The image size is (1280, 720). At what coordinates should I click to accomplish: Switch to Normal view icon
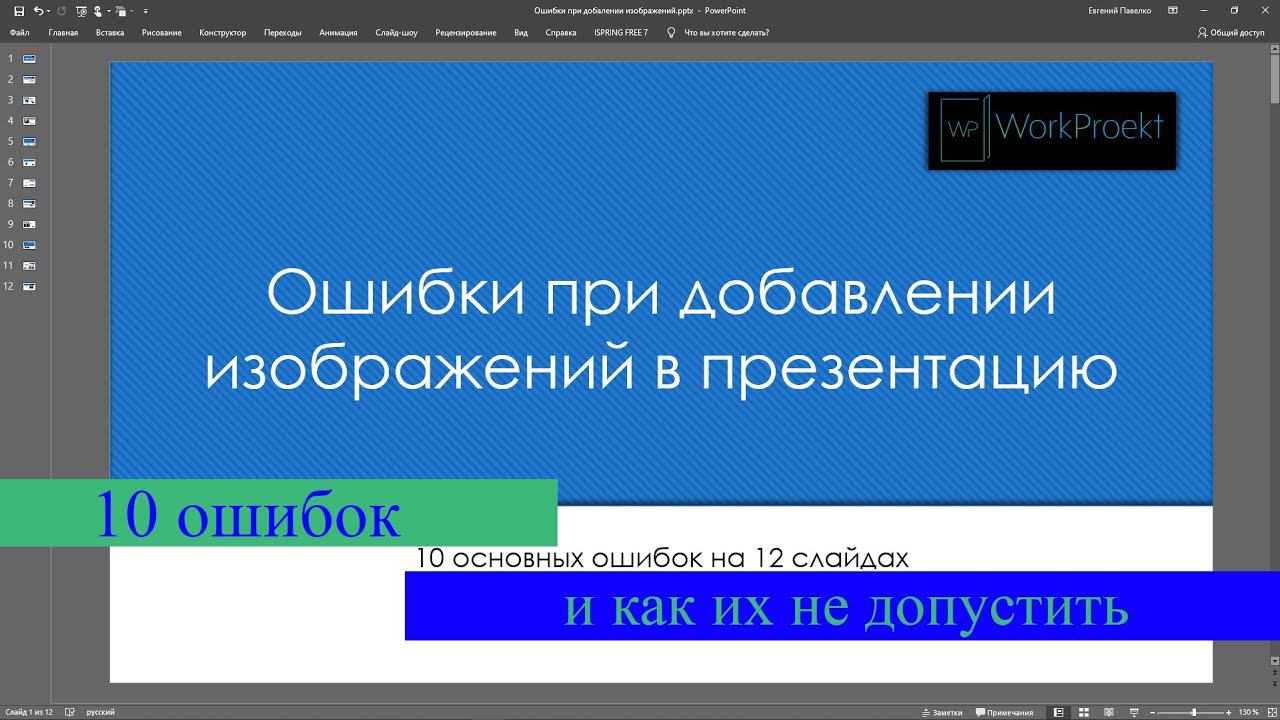[x=1058, y=712]
